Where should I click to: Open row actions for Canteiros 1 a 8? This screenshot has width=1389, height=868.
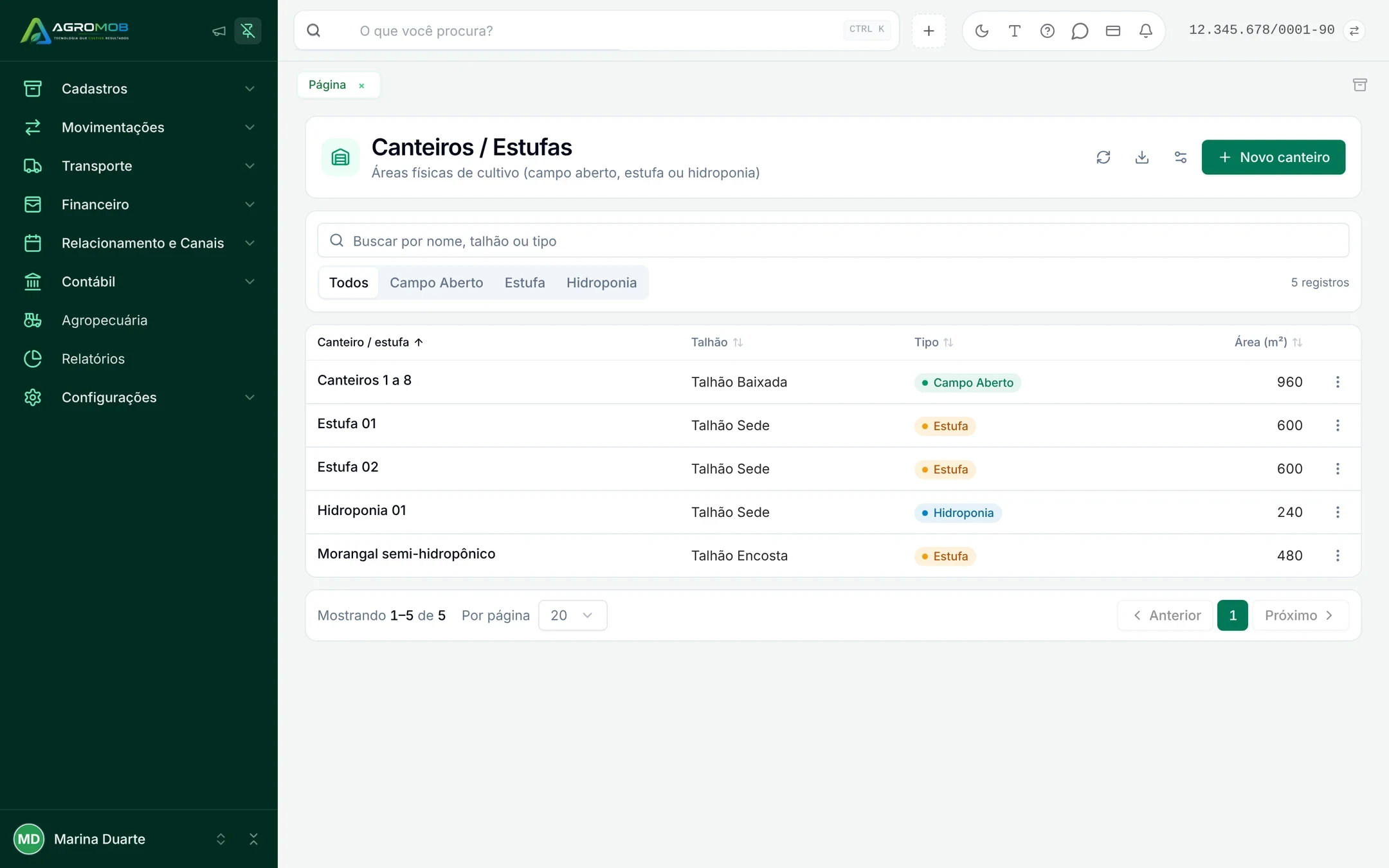click(1338, 382)
